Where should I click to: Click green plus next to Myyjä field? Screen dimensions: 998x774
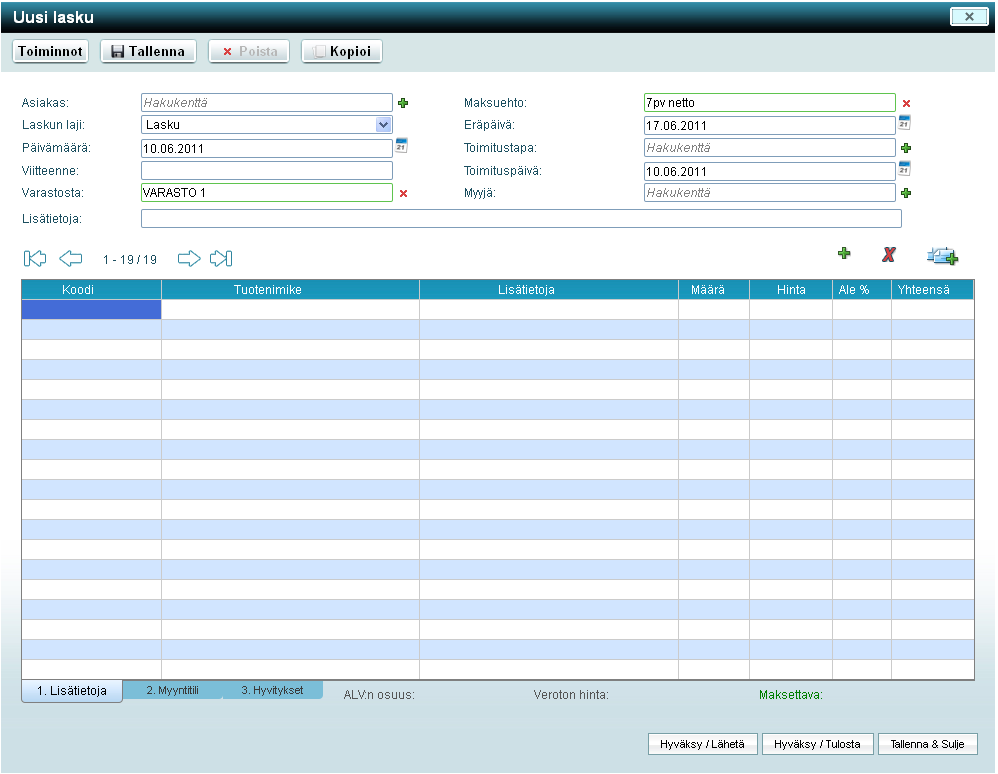coord(906,193)
